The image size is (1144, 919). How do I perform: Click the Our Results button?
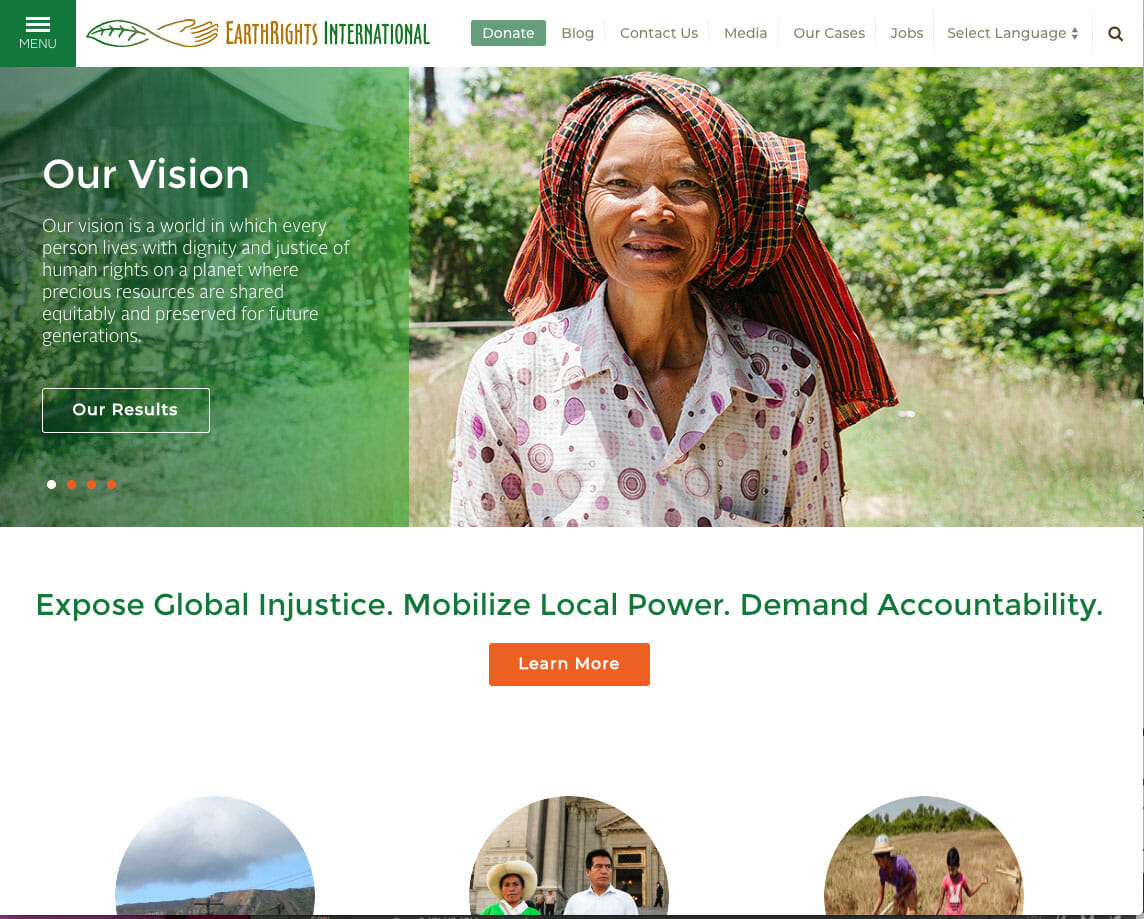(x=125, y=411)
